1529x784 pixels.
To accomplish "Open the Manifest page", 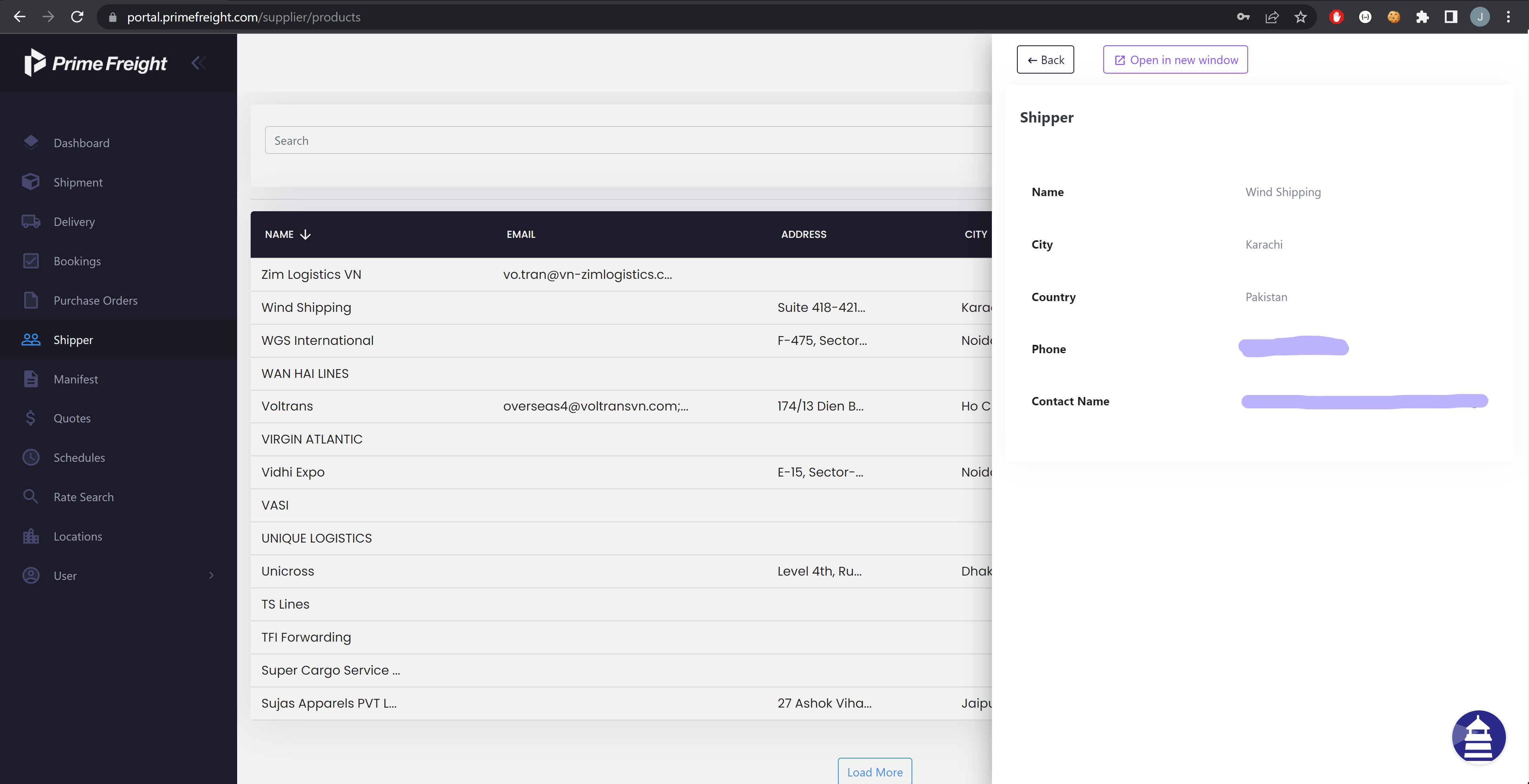I will click(76, 379).
